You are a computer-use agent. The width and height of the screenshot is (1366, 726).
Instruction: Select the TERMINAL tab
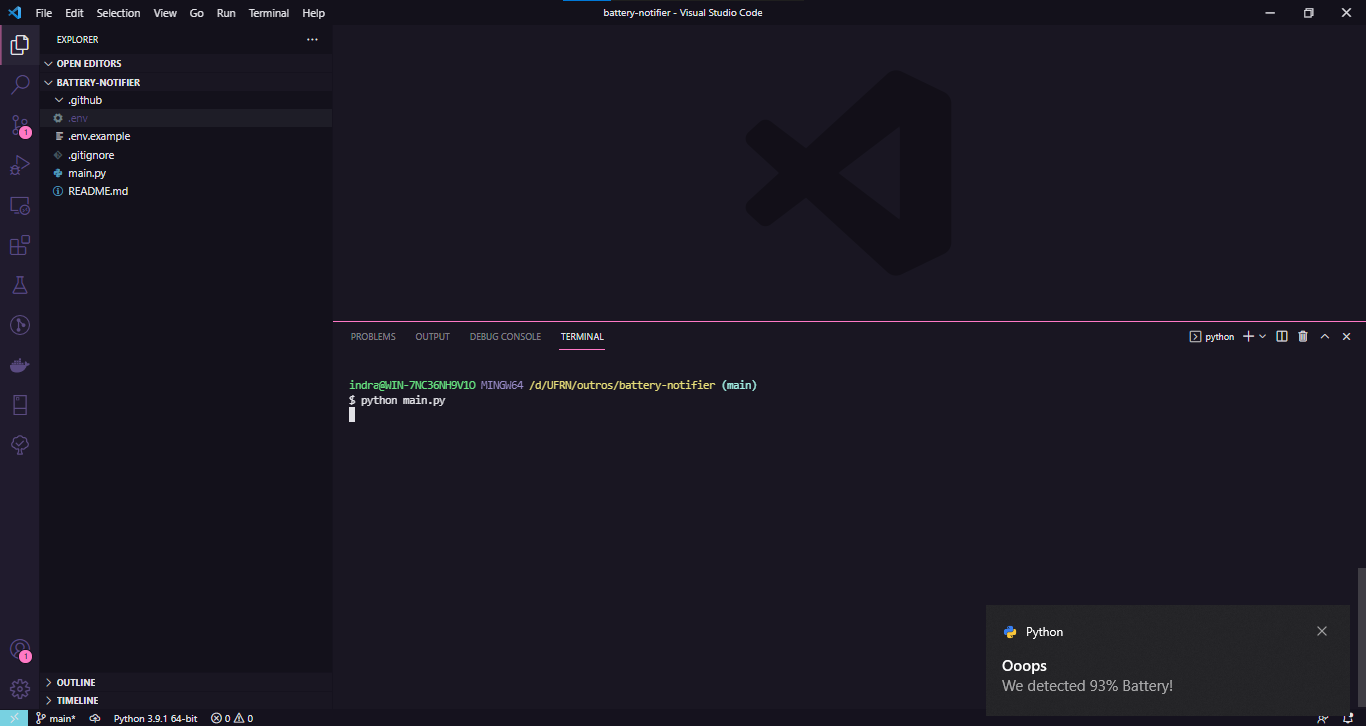click(582, 337)
